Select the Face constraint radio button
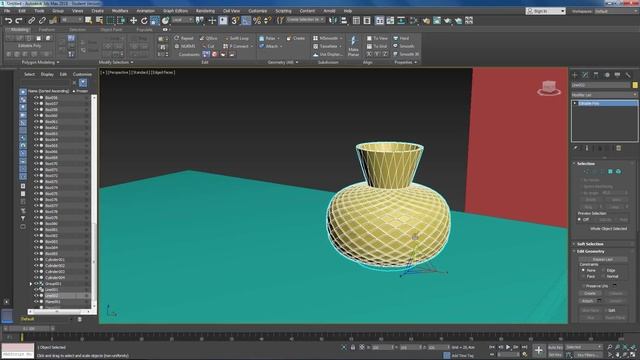Image resolution: width=640 pixels, height=360 pixels. (583, 276)
